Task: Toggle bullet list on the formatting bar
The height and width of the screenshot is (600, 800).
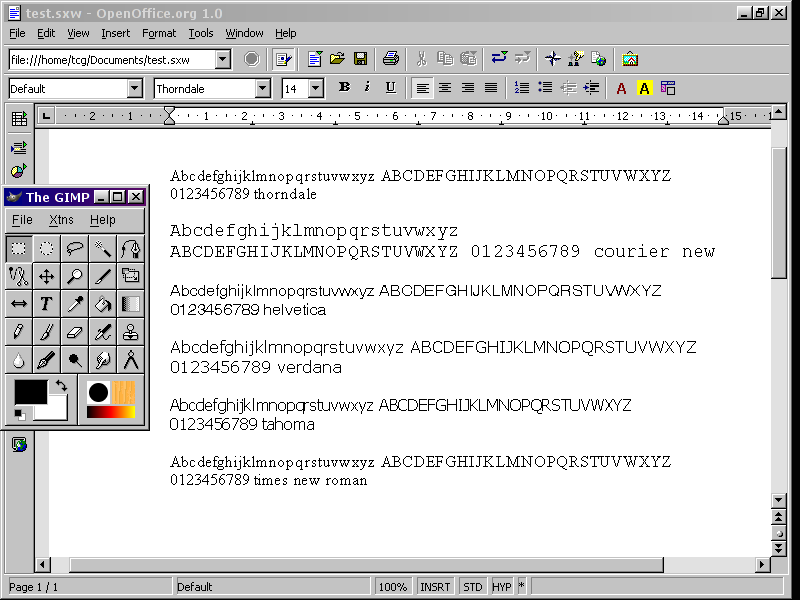Action: coord(545,88)
